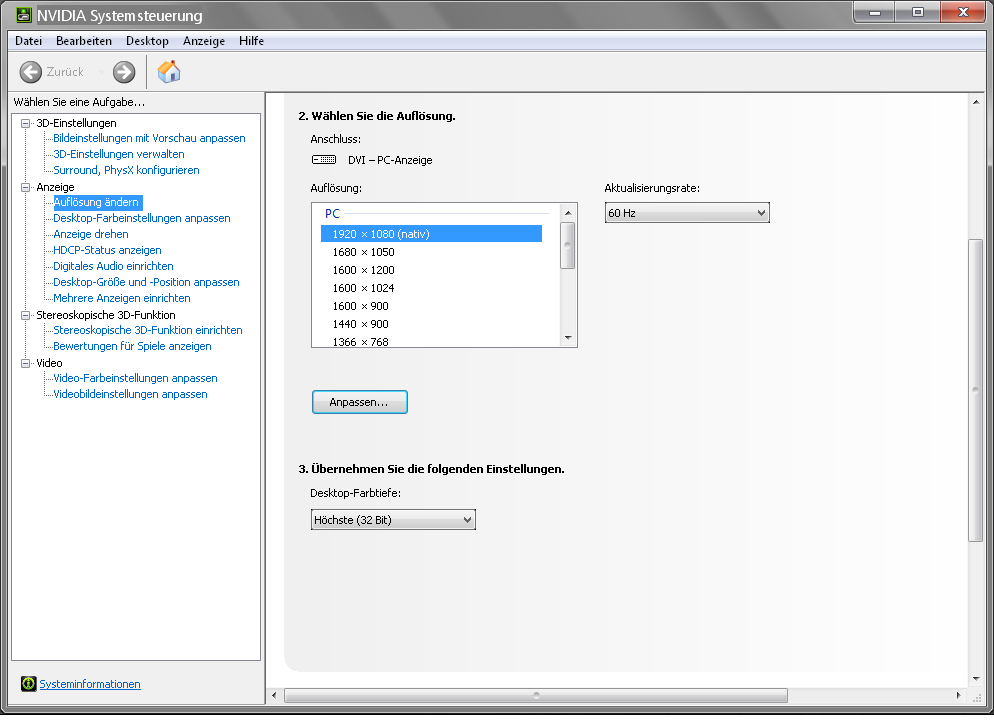994x720 pixels.
Task: Open Digitales Audio einrichten
Action: [113, 266]
